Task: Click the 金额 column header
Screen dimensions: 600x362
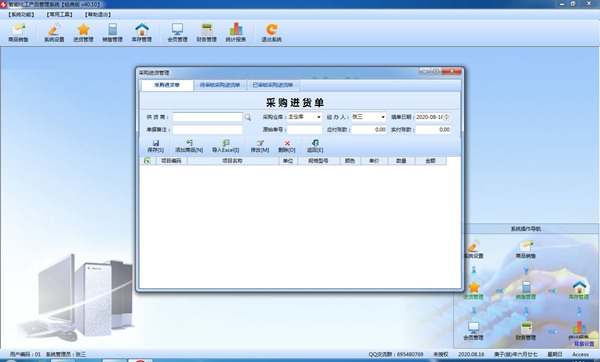Action: click(x=430, y=161)
